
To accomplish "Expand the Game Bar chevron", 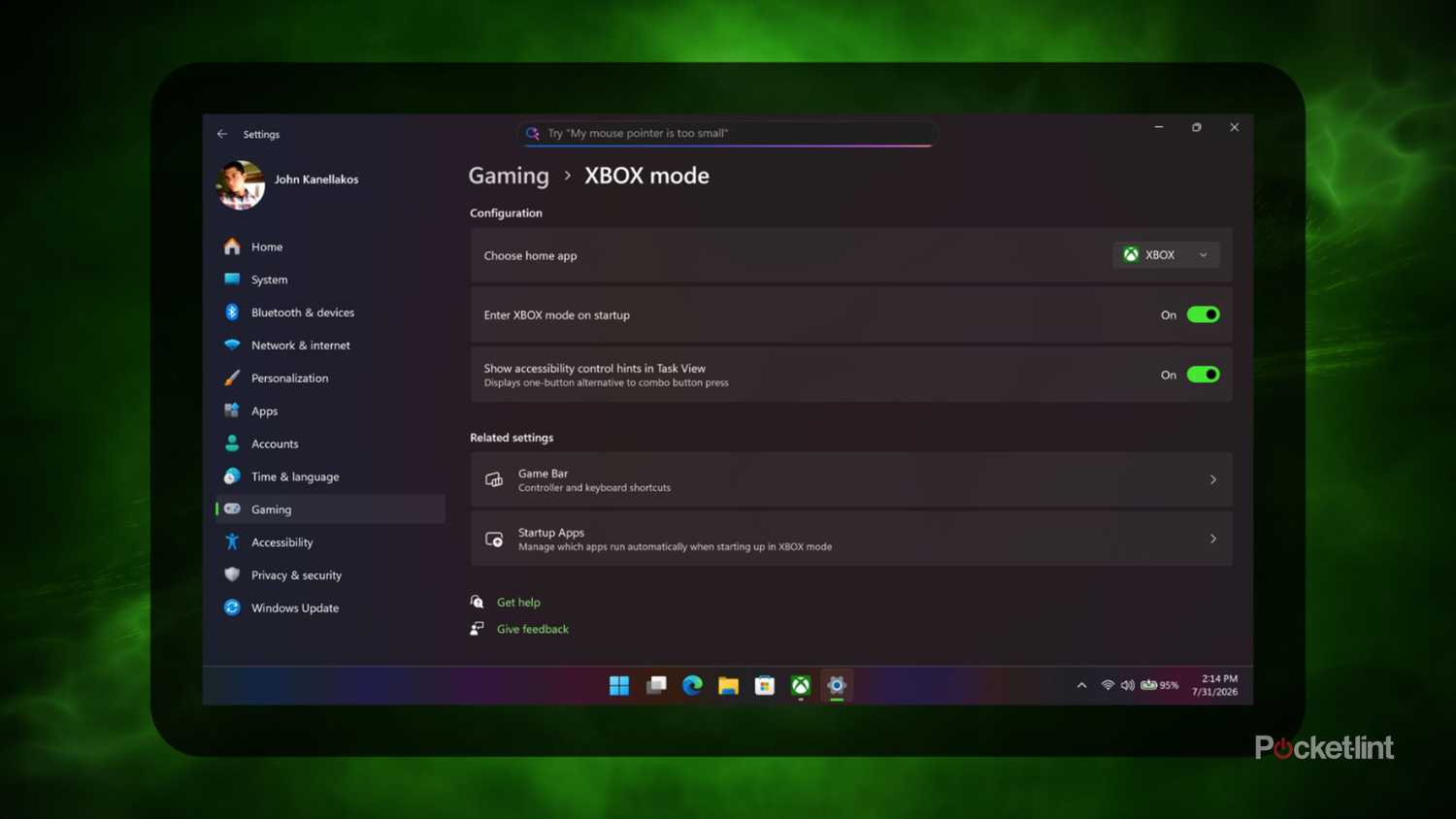I will tap(1212, 479).
